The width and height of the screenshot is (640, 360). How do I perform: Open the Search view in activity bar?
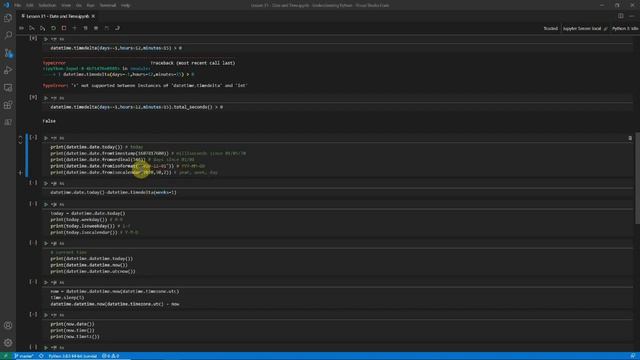pyautogui.click(x=8, y=36)
